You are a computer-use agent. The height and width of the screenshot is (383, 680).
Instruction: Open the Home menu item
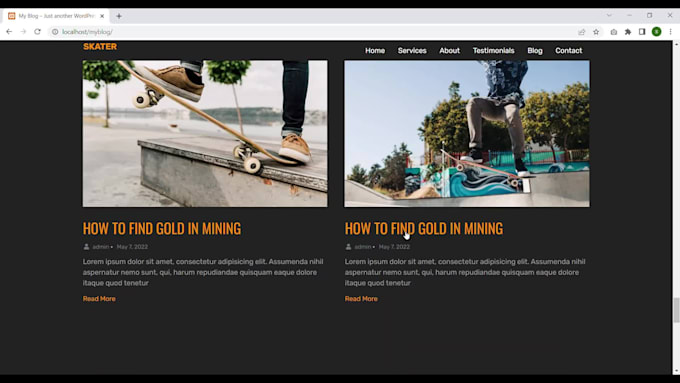point(375,51)
